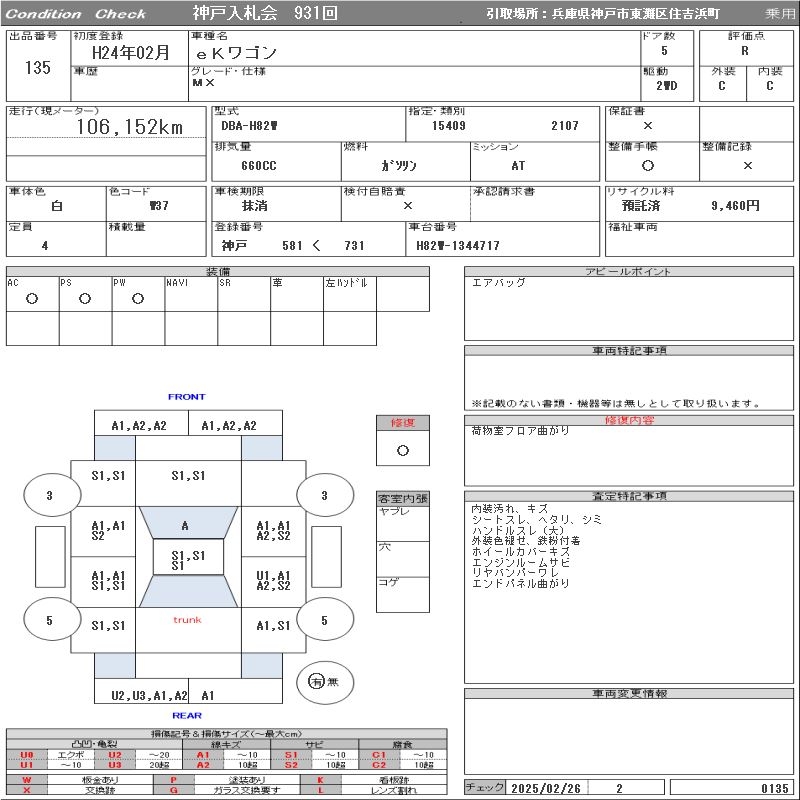Viewport: 800px width, 800px height.
Task: Select the designation number 15409
Action: [449, 126]
